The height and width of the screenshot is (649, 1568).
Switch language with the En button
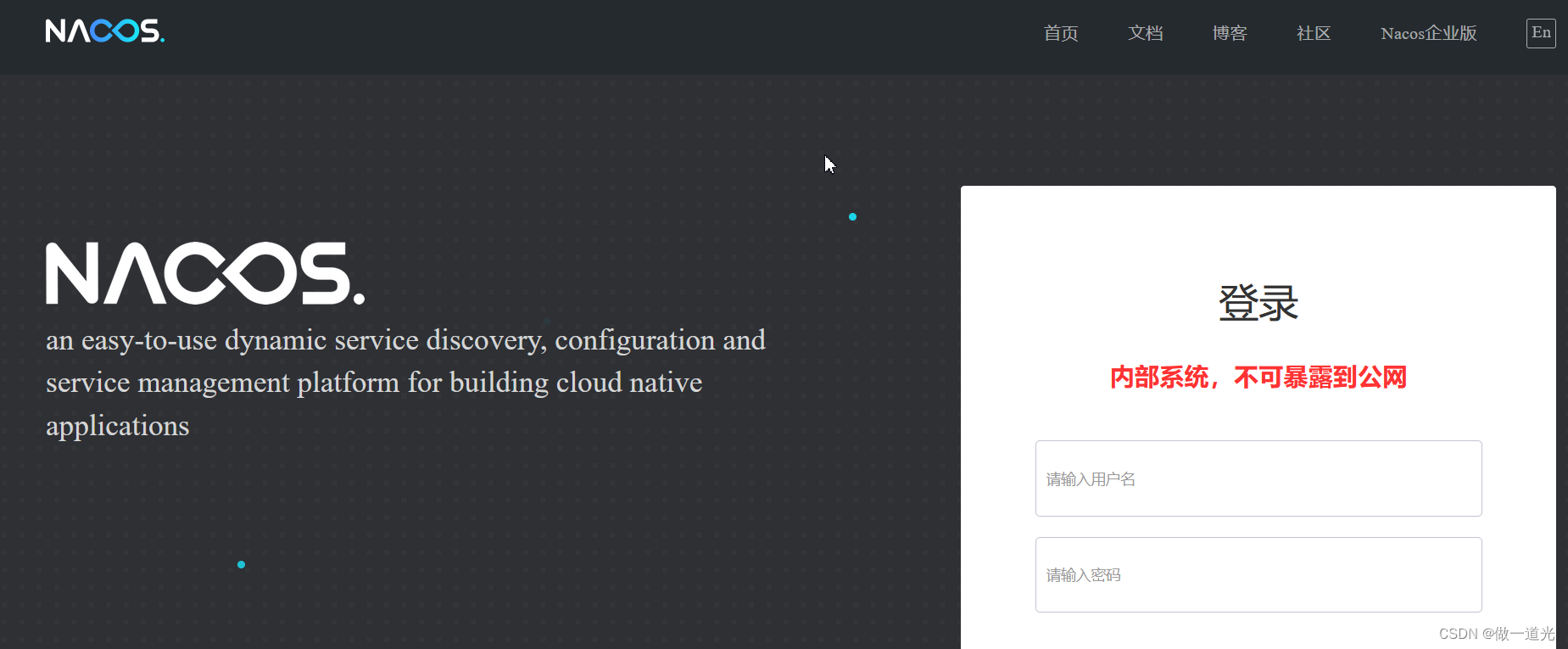[x=1541, y=33]
